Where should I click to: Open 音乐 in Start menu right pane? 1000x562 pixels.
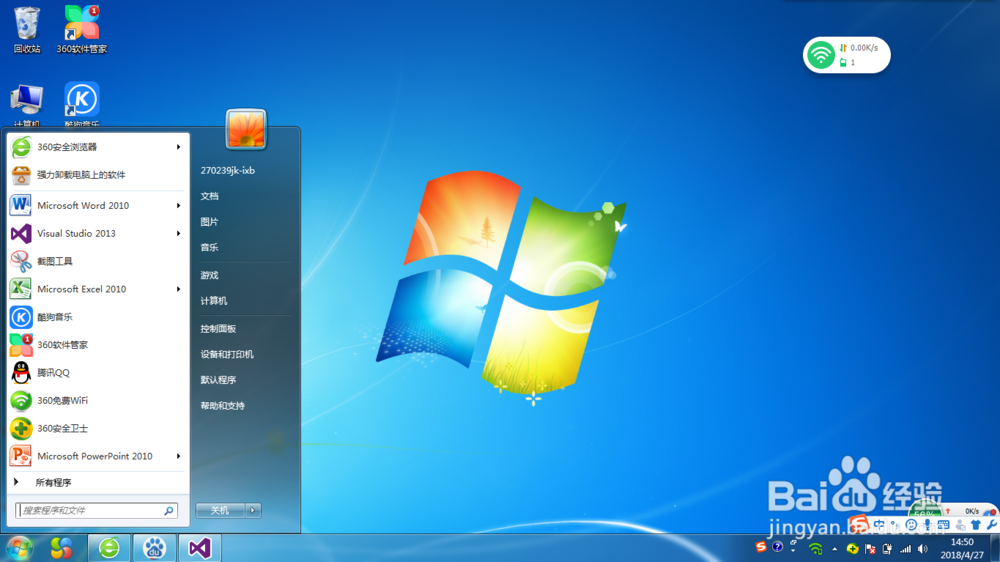[210, 247]
